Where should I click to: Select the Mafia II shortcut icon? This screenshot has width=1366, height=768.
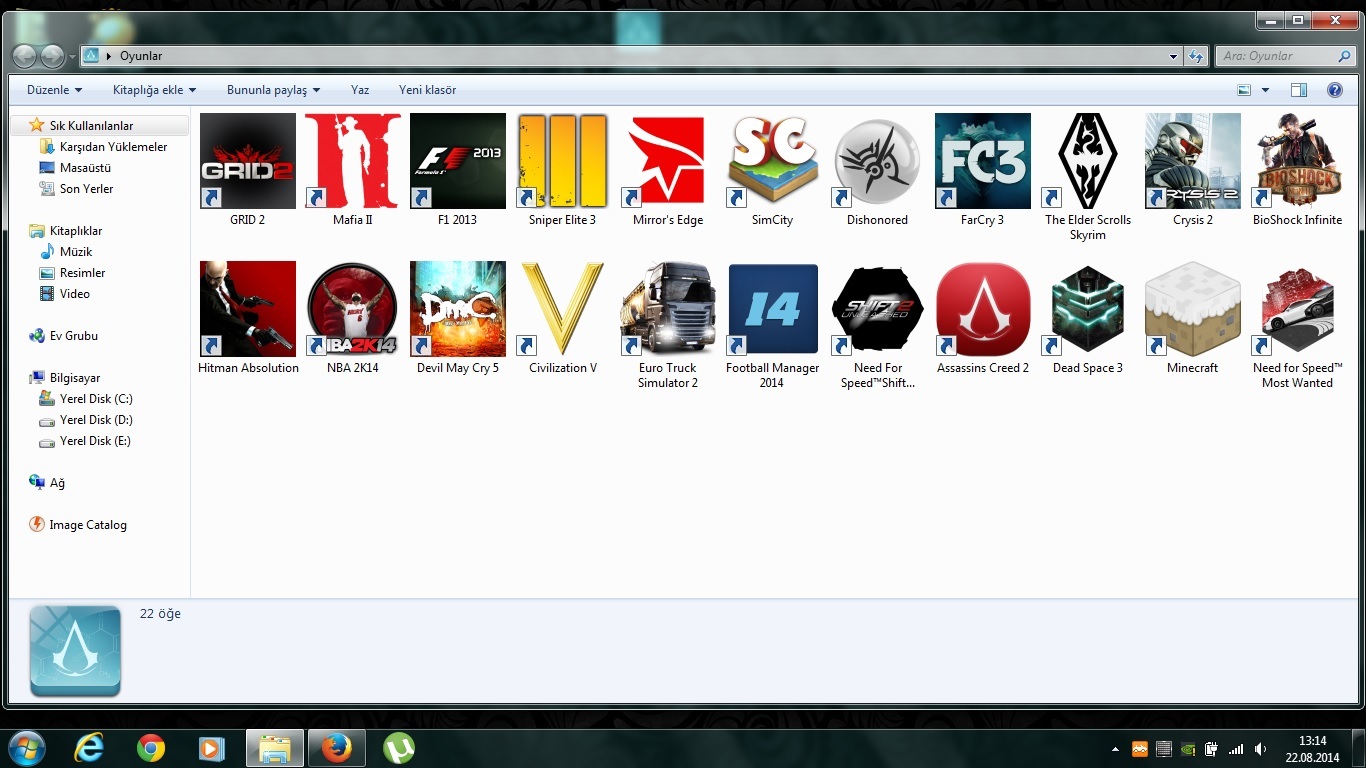pos(353,161)
